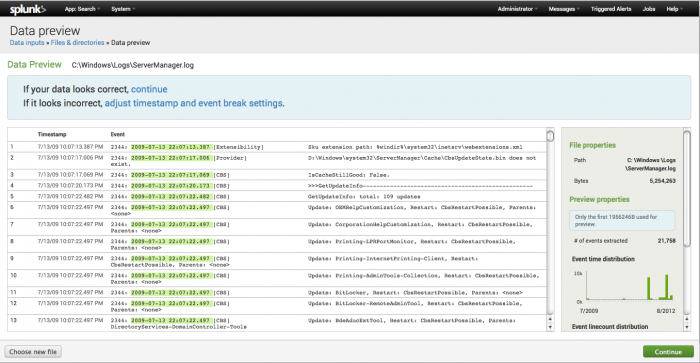This screenshot has width=700, height=363.
Task: Open the System dropdown menu
Action: point(123,9)
